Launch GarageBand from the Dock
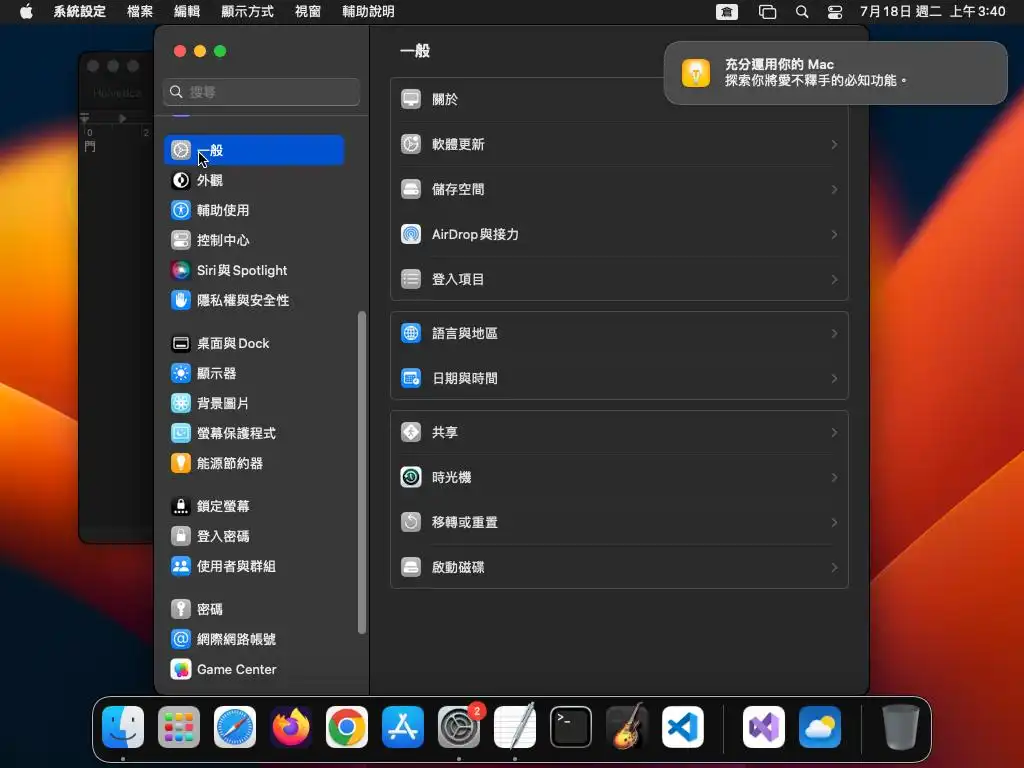The image size is (1024, 768). pos(627,727)
